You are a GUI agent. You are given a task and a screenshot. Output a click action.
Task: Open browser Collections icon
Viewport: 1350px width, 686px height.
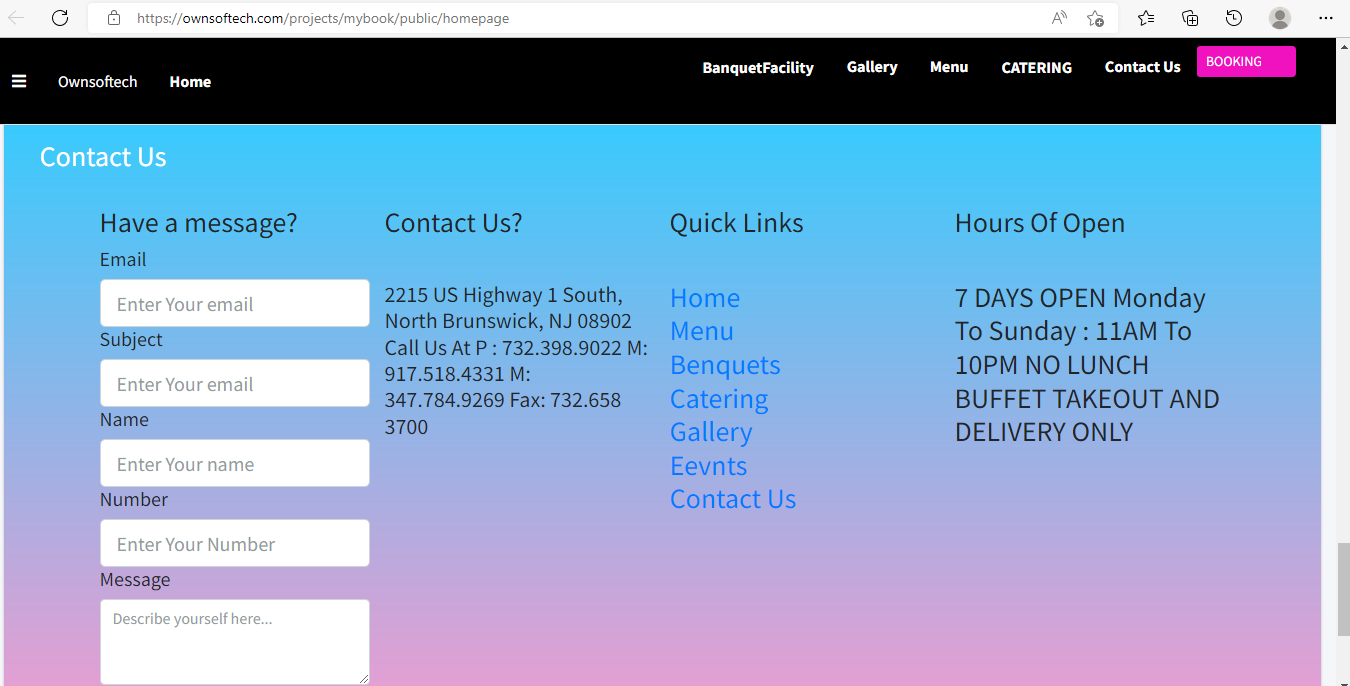click(x=1190, y=18)
